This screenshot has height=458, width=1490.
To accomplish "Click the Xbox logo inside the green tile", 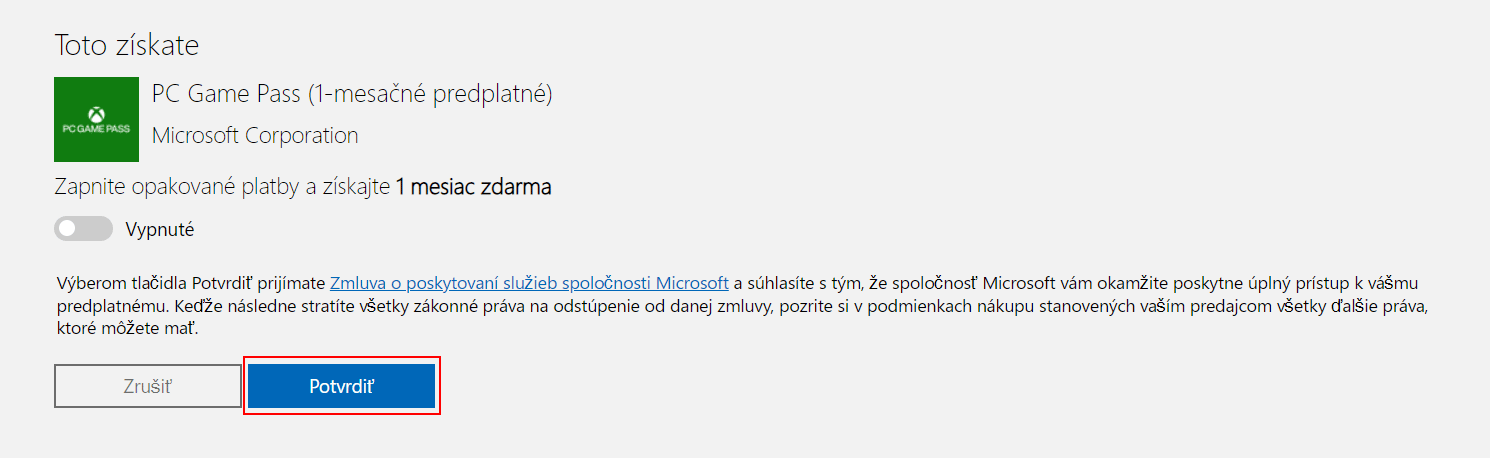I will pyautogui.click(x=96, y=113).
